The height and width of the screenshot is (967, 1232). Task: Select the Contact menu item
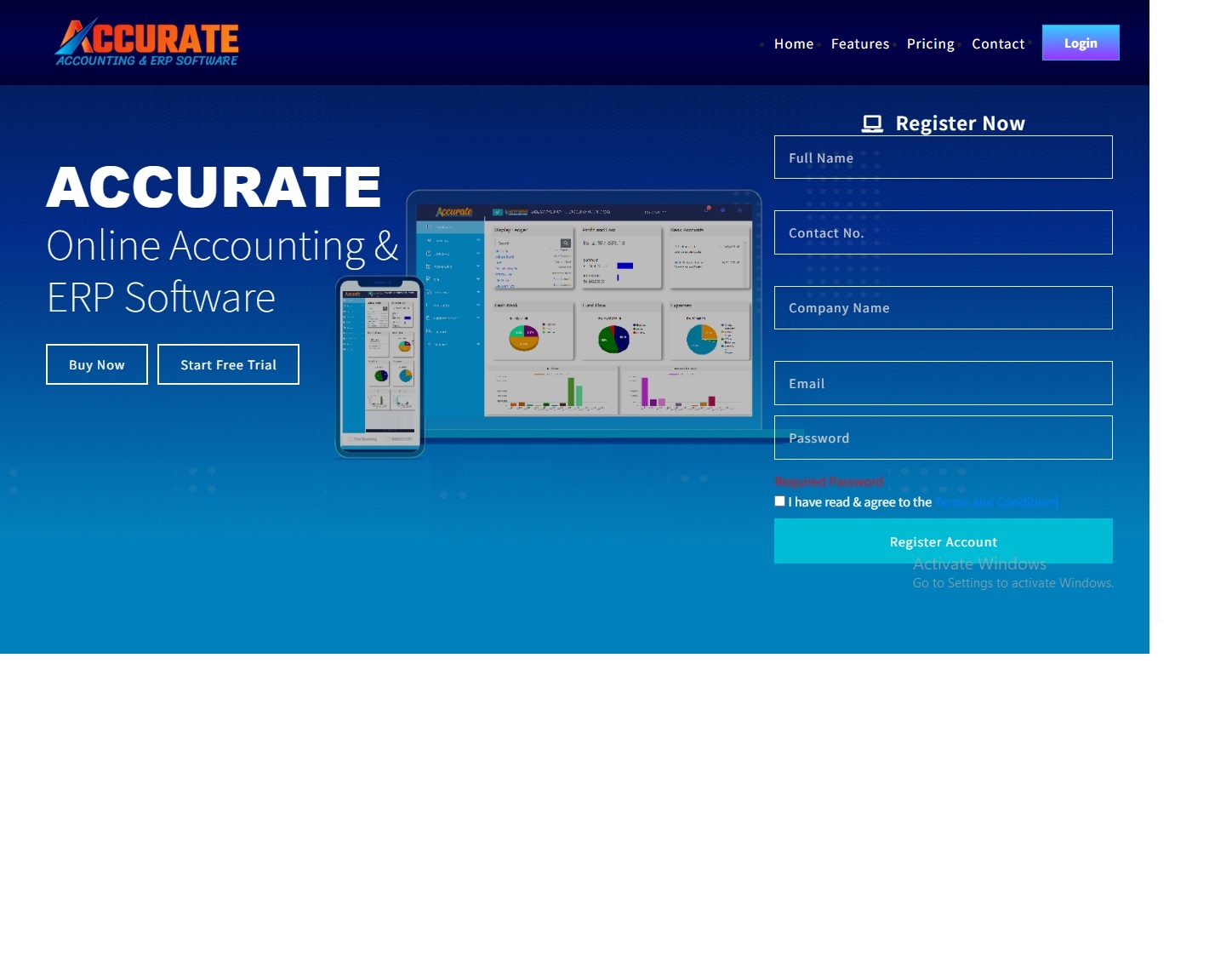(x=998, y=44)
